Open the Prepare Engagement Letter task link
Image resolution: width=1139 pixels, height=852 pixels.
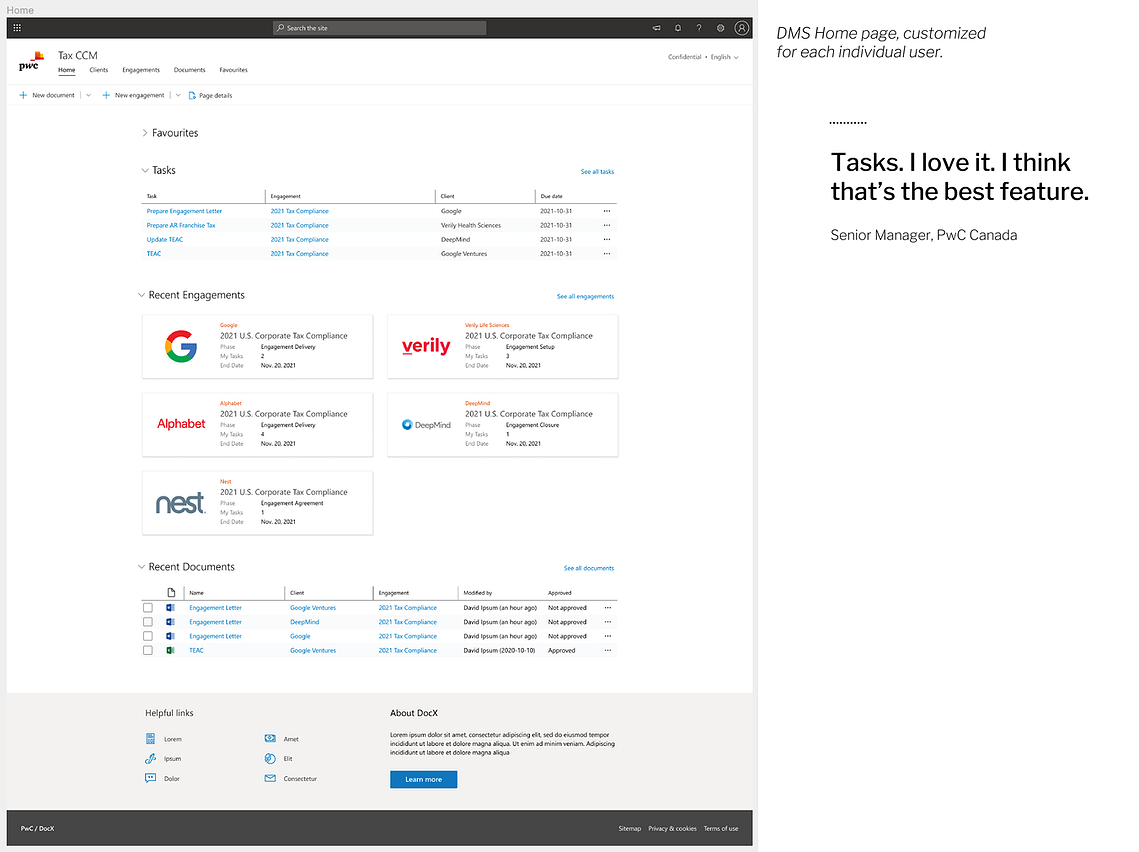pyautogui.click(x=185, y=211)
